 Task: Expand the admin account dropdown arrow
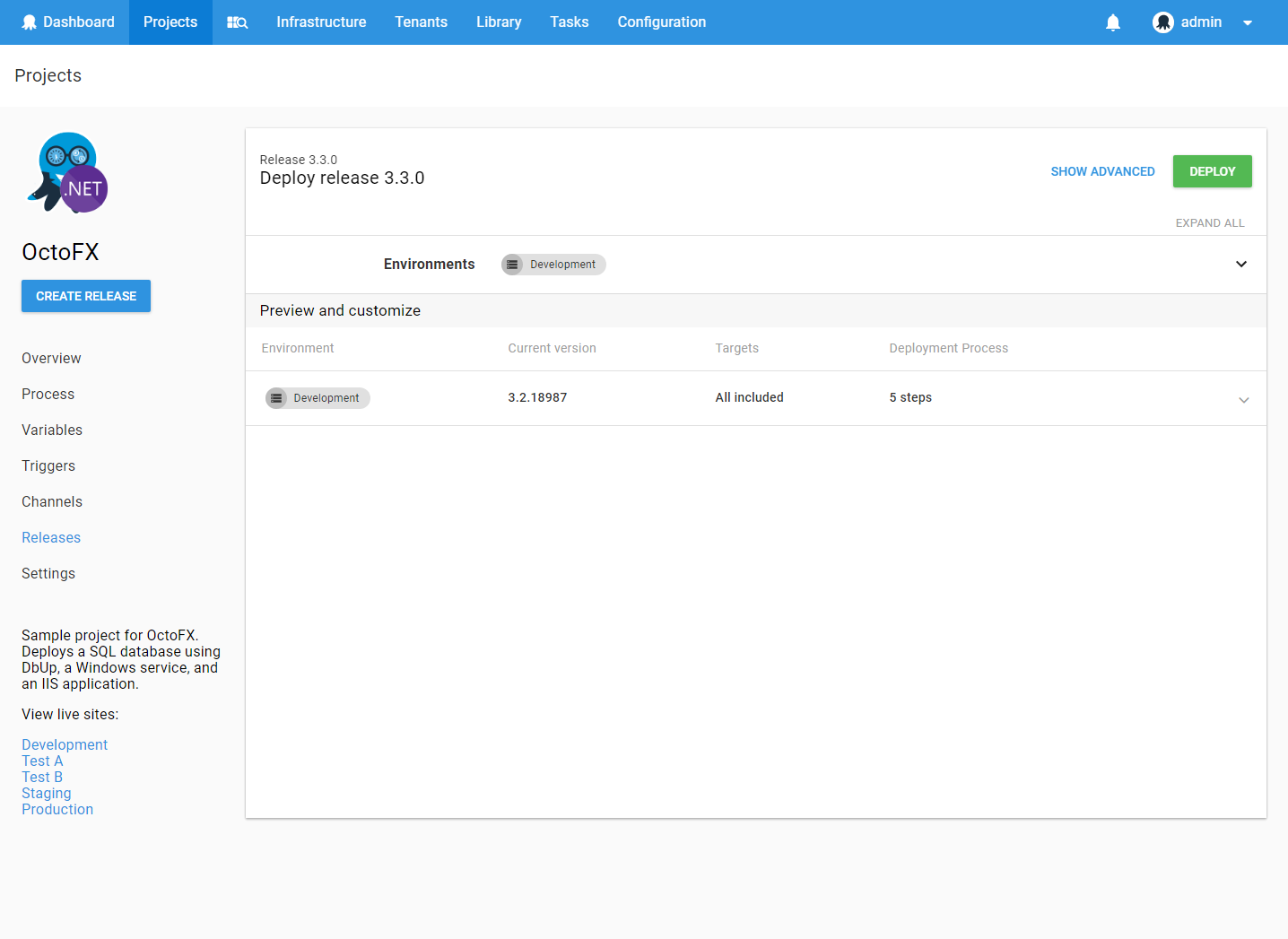click(1248, 22)
